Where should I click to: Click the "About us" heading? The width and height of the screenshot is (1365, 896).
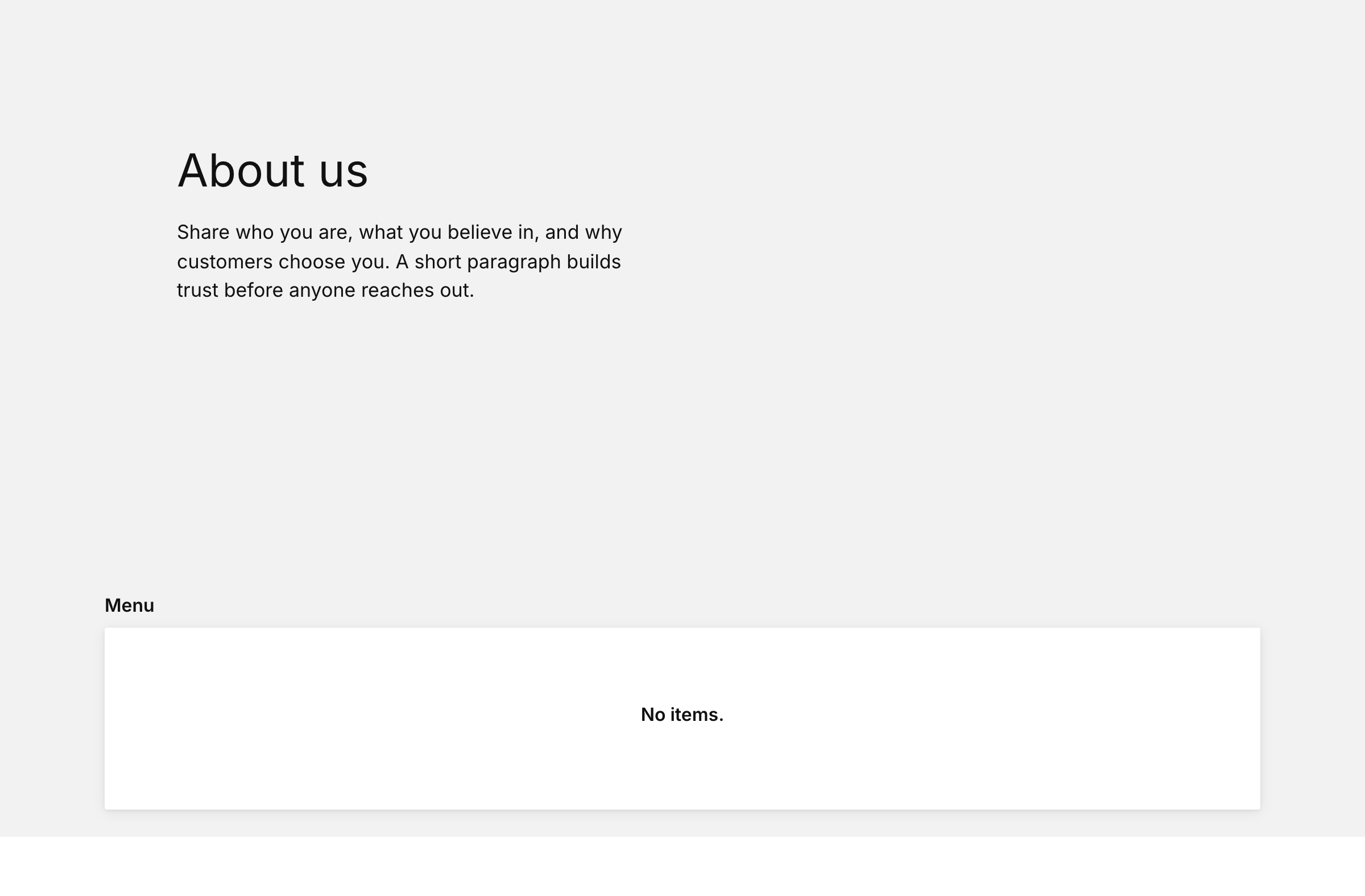[x=272, y=170]
